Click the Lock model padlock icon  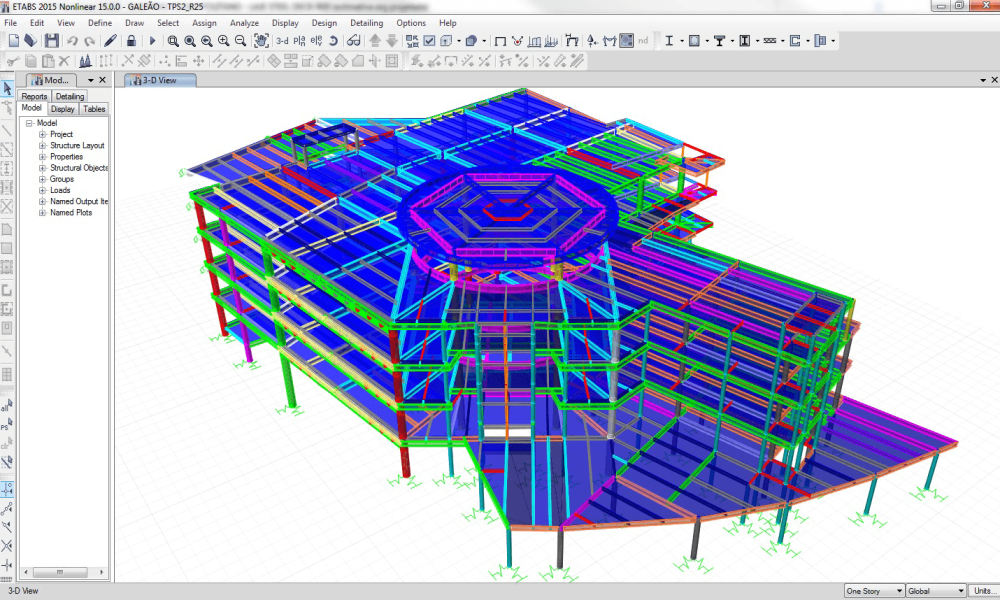(131, 41)
